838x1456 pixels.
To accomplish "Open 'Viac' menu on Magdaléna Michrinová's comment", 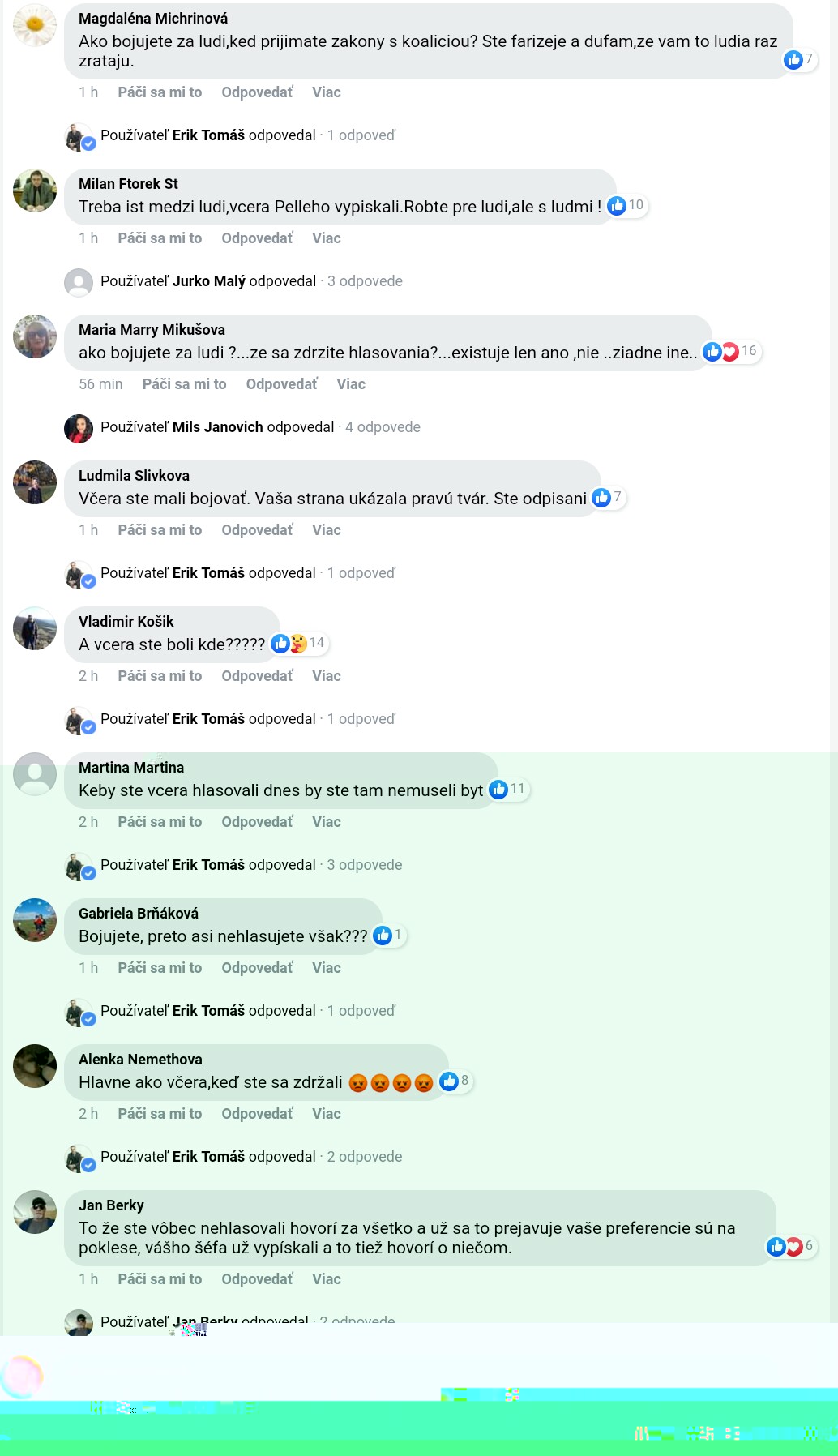I will pyautogui.click(x=327, y=92).
